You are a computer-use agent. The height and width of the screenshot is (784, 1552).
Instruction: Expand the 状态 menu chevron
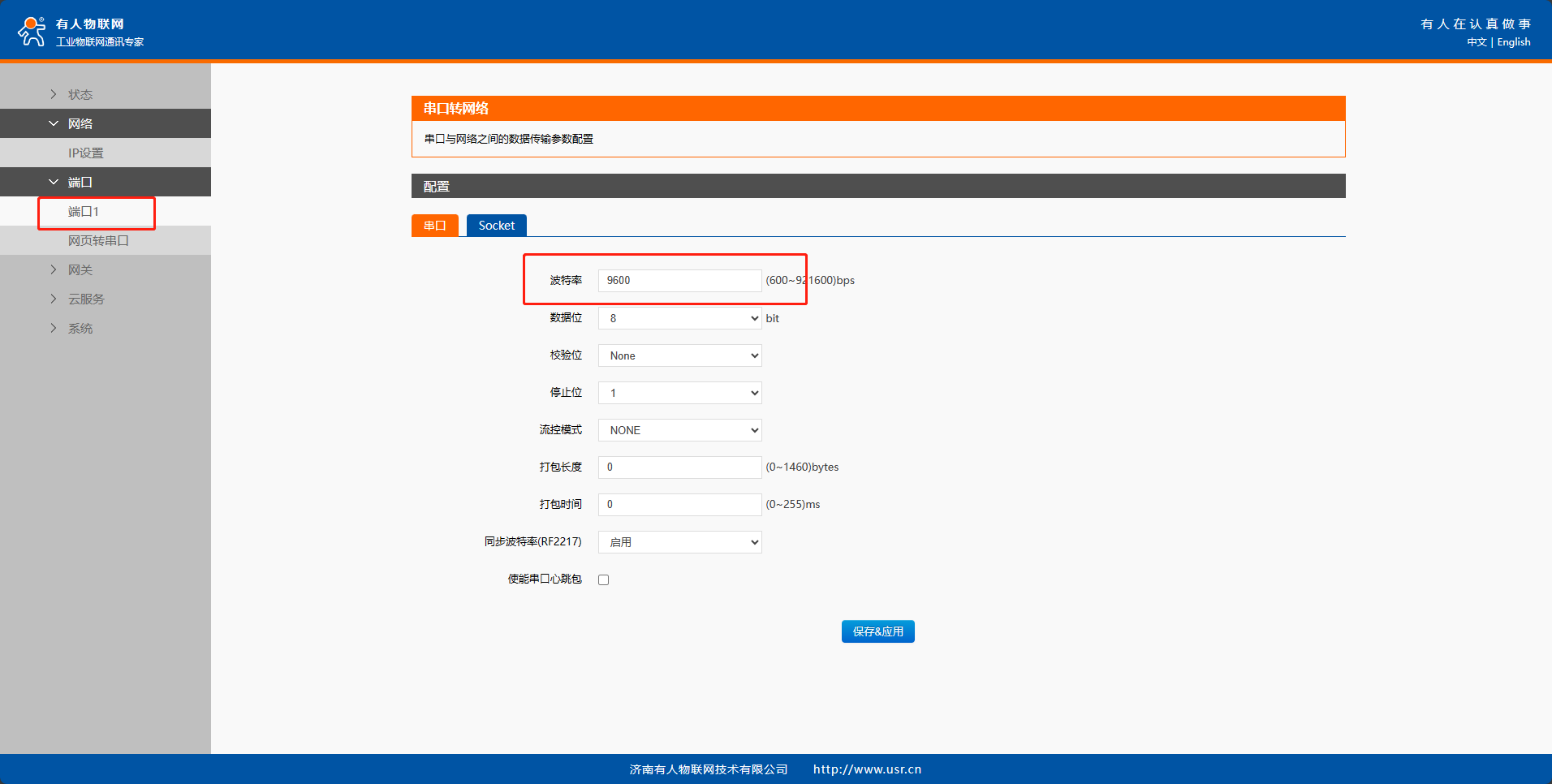click(54, 94)
